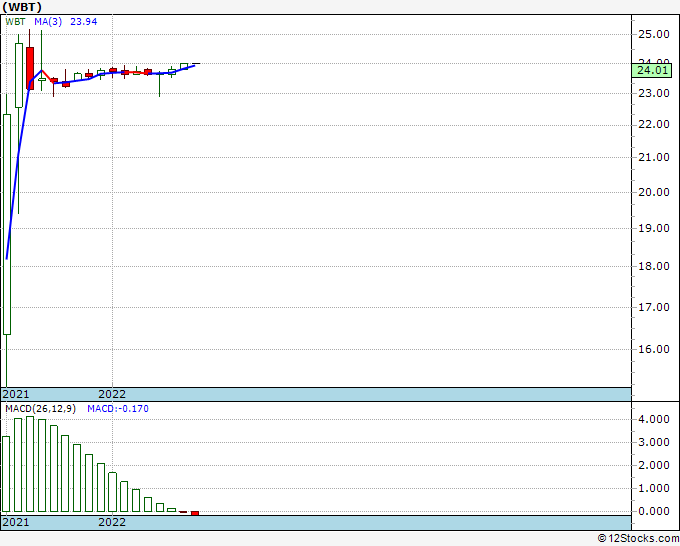The width and height of the screenshot is (680, 546).
Task: Click the 23.00 price axis label
Action: click(x=654, y=93)
